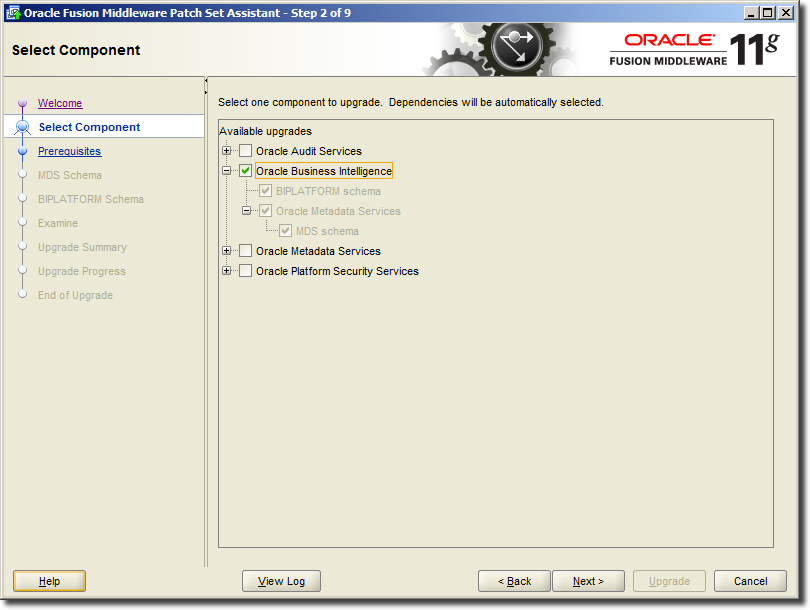Select the Select Component step in navigation
This screenshot has width=810, height=610.
coord(89,127)
